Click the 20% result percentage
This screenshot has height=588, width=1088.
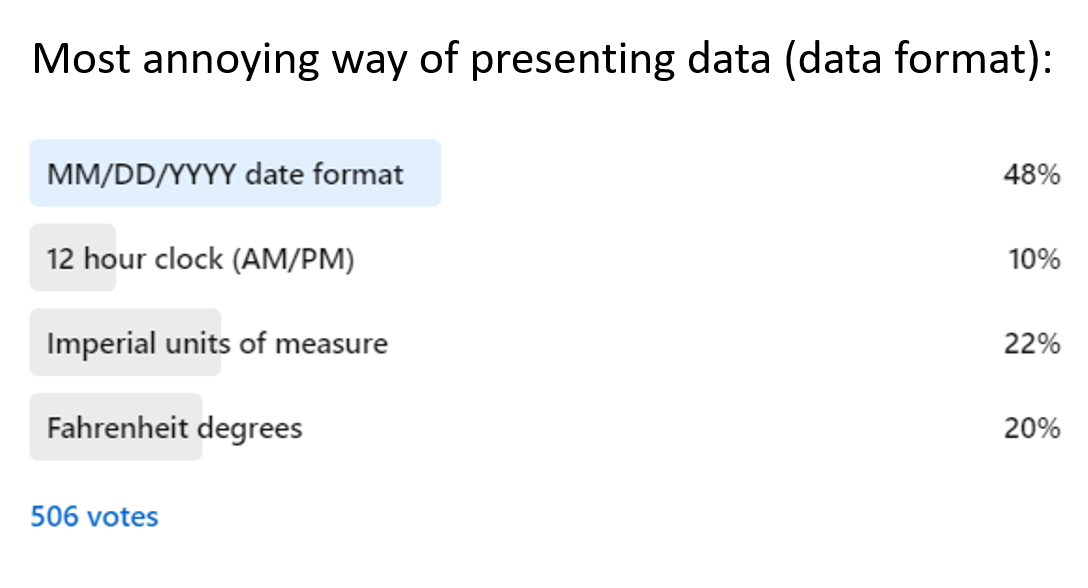click(1031, 429)
